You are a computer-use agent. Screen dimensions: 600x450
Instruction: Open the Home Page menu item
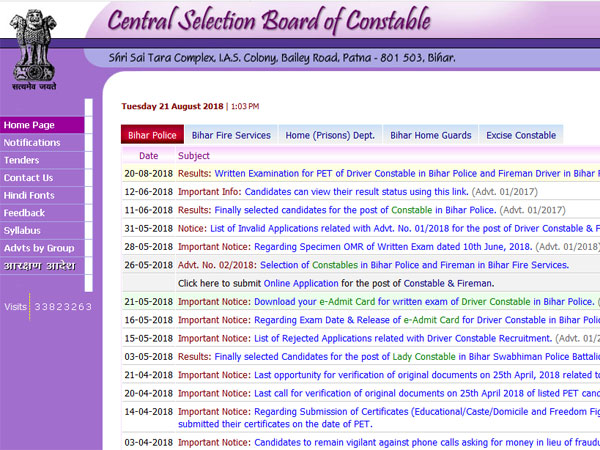pyautogui.click(x=30, y=125)
